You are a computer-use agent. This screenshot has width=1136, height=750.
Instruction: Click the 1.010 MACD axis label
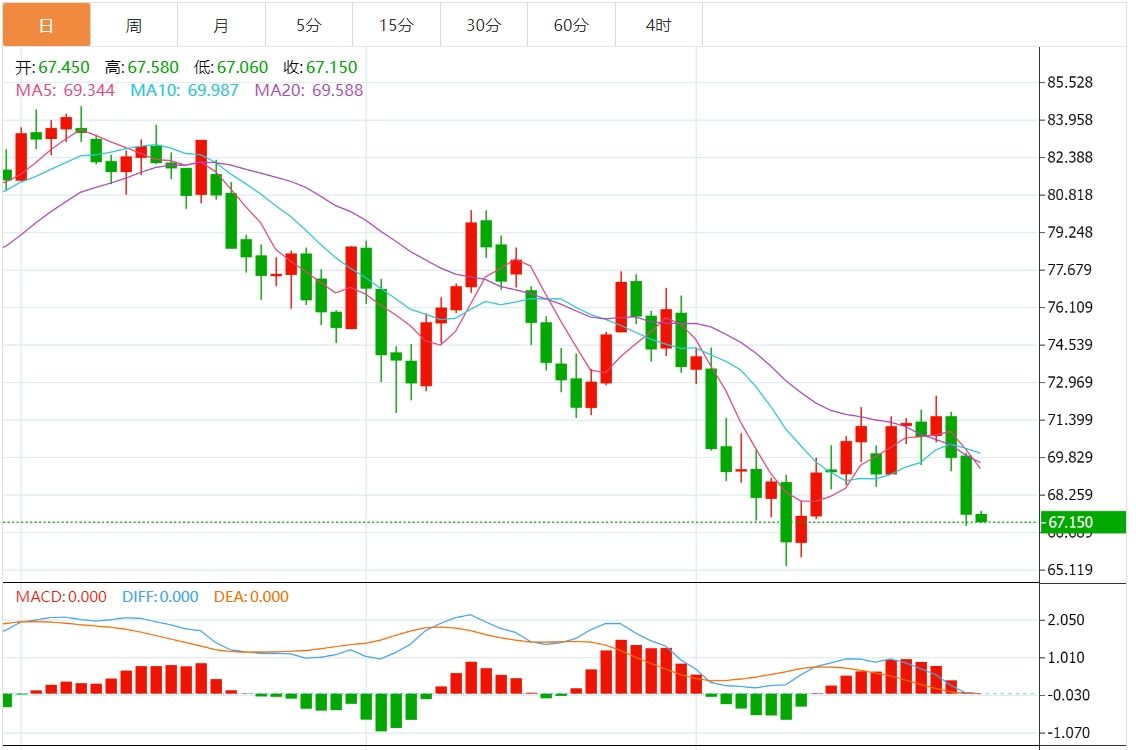(1066, 658)
